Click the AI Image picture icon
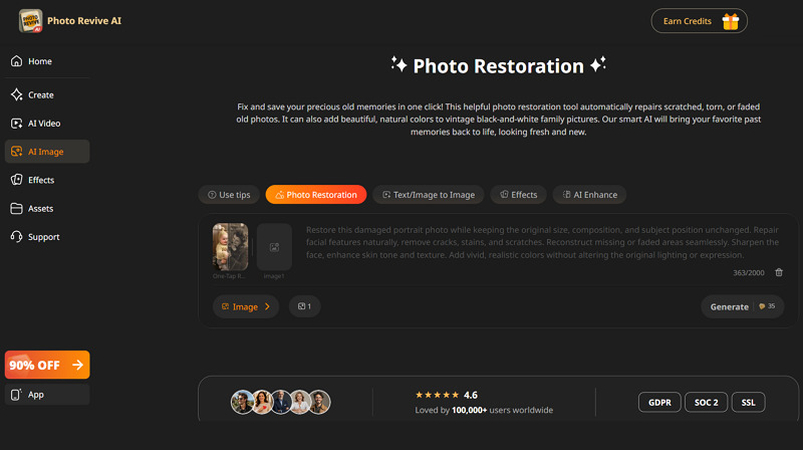The image size is (803, 450). (x=16, y=152)
